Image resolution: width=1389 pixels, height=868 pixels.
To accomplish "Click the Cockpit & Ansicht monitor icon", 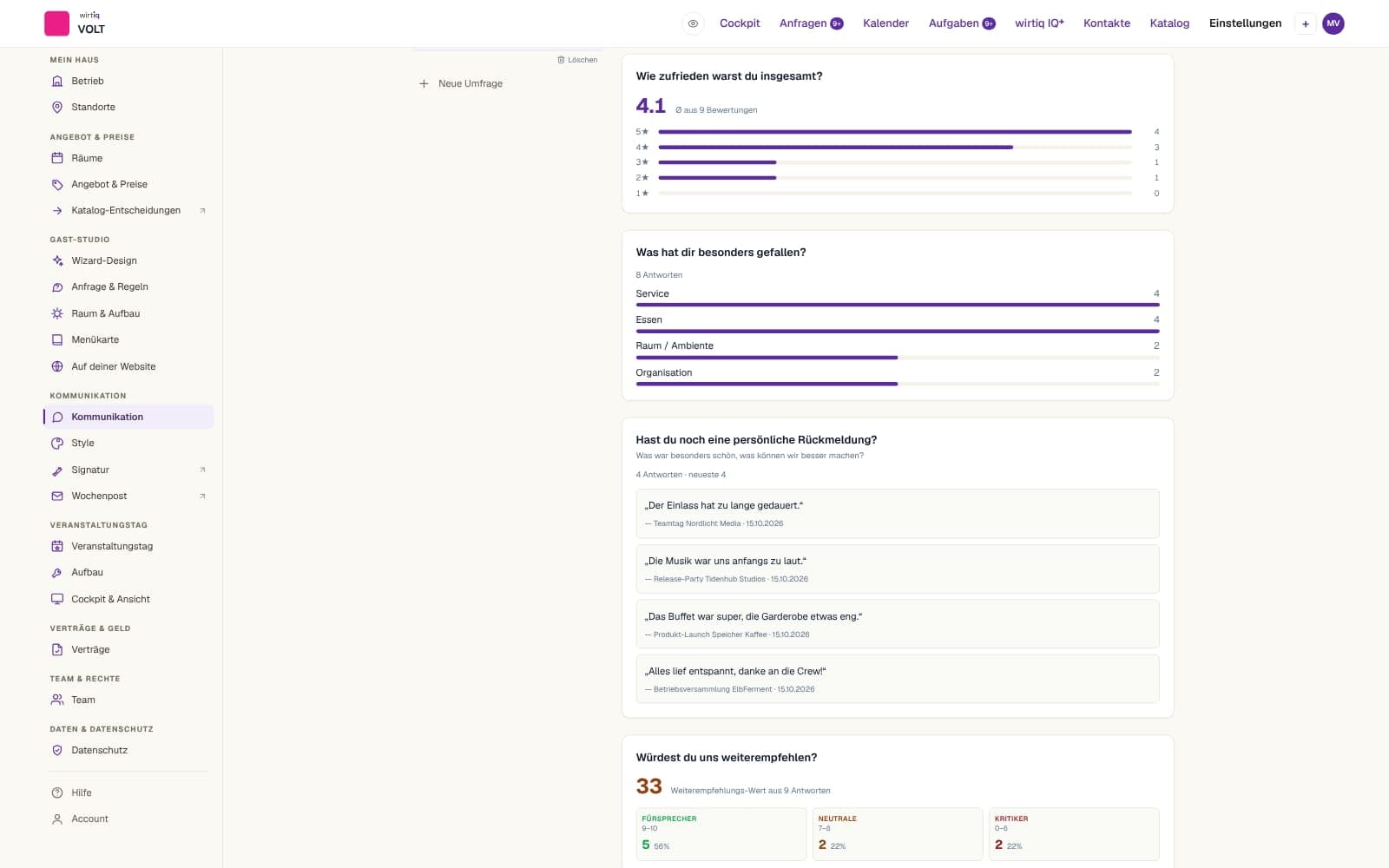I will tap(57, 599).
